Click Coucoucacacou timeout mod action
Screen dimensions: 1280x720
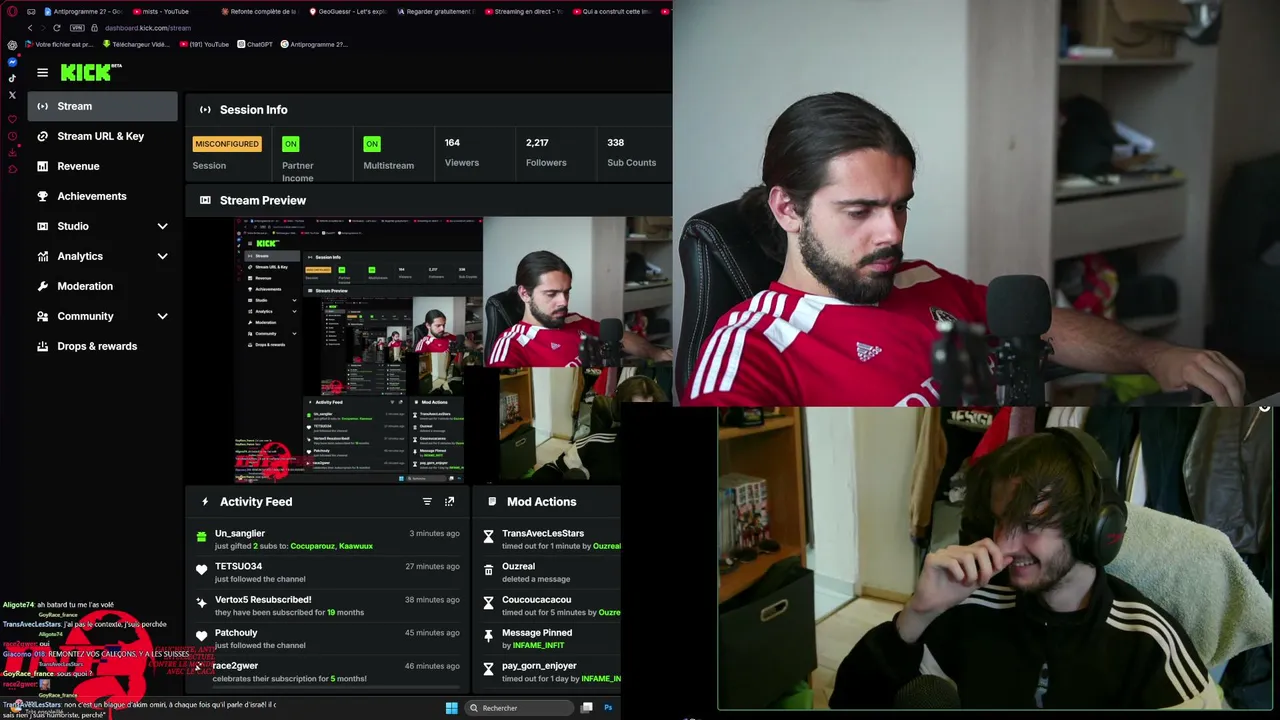[x=550, y=606]
